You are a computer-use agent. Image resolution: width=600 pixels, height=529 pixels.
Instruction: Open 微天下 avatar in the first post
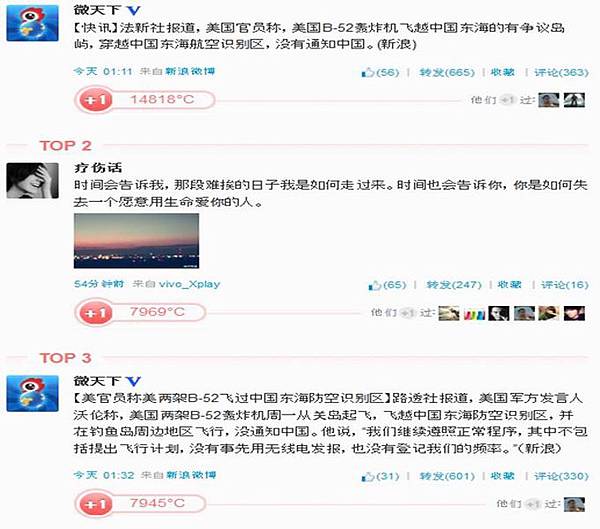pos(33,23)
